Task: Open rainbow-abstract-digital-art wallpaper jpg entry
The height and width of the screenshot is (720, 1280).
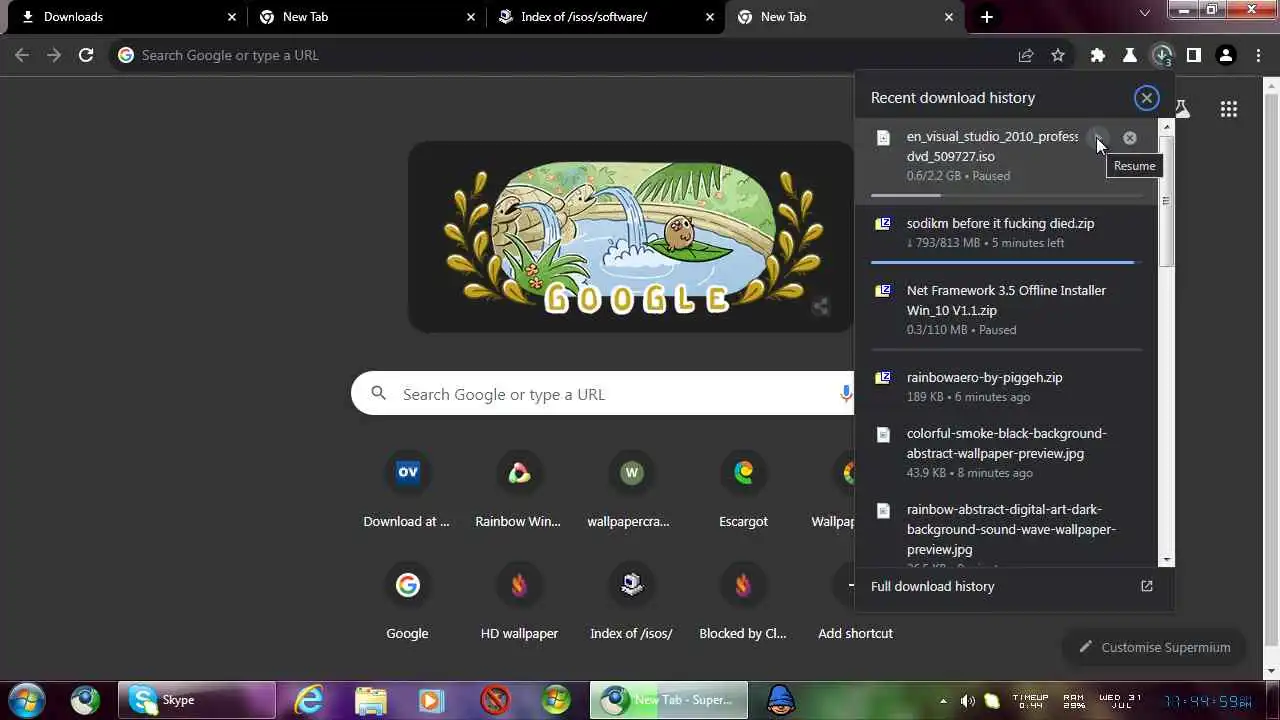Action: [1006, 529]
